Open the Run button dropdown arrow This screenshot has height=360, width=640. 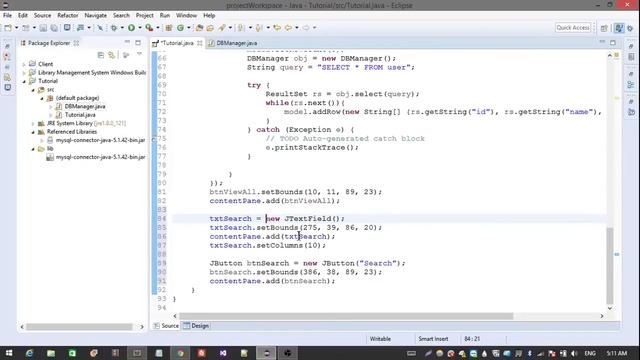coord(140,28)
